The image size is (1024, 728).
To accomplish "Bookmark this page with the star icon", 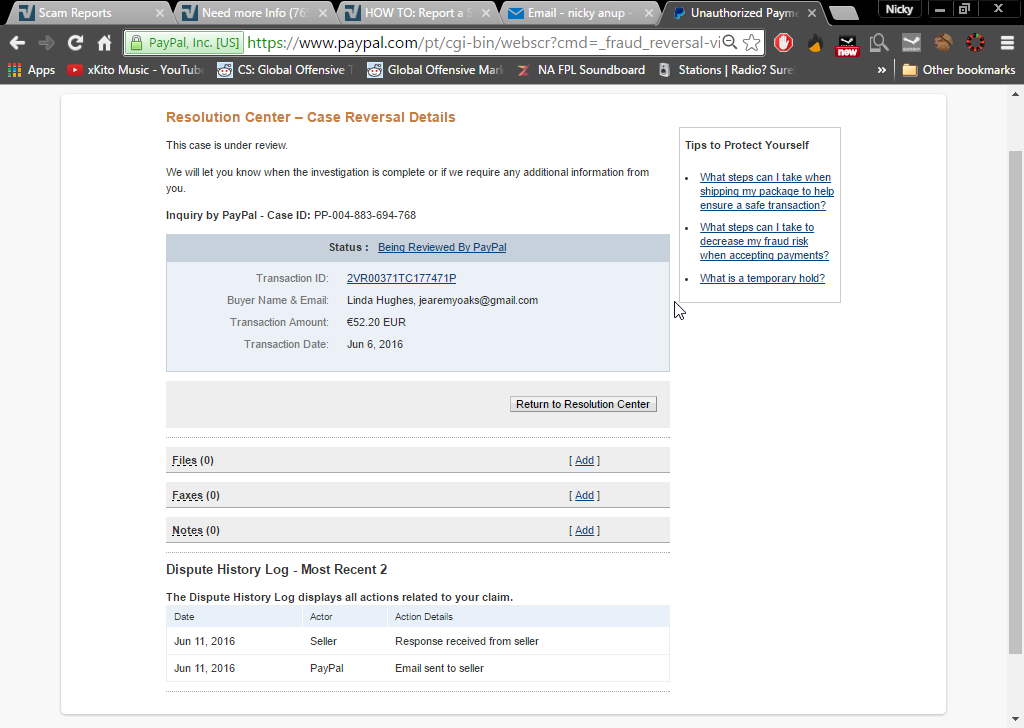I will coord(751,43).
